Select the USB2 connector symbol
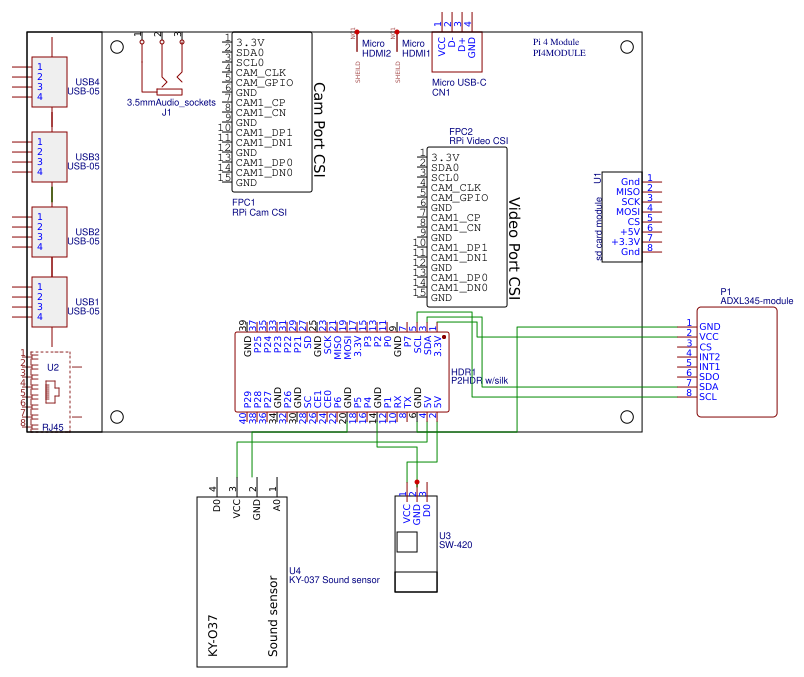 [x=49, y=232]
